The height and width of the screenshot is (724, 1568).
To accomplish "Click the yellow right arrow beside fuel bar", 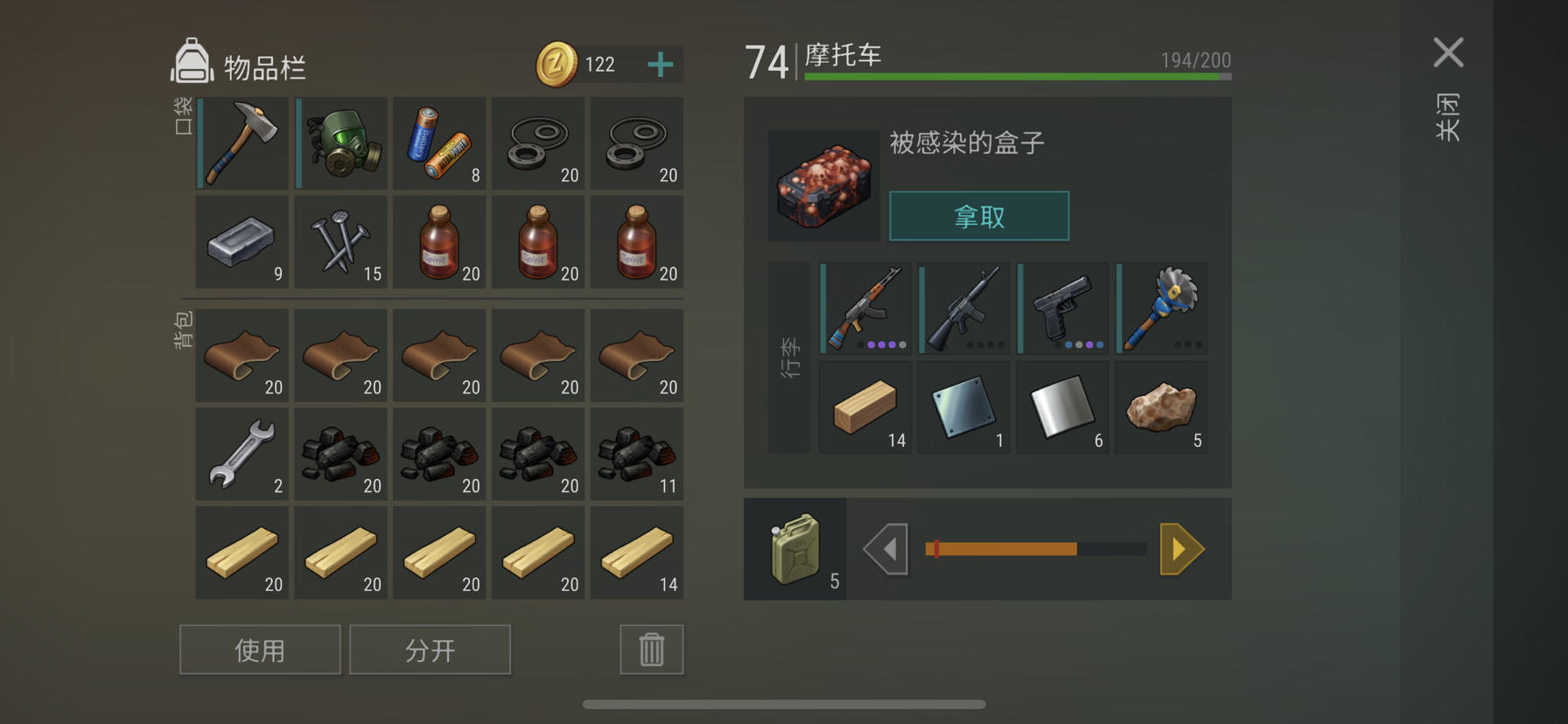I will coord(1181,549).
